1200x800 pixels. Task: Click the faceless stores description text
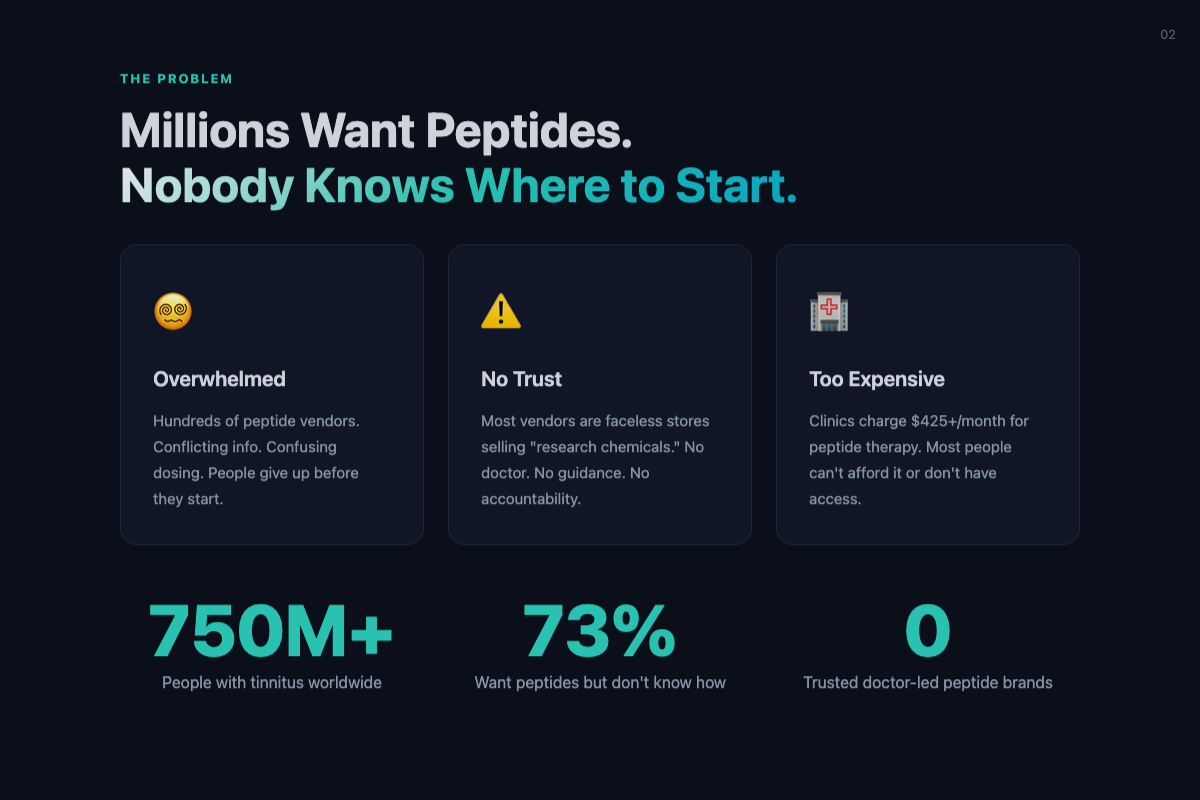595,460
